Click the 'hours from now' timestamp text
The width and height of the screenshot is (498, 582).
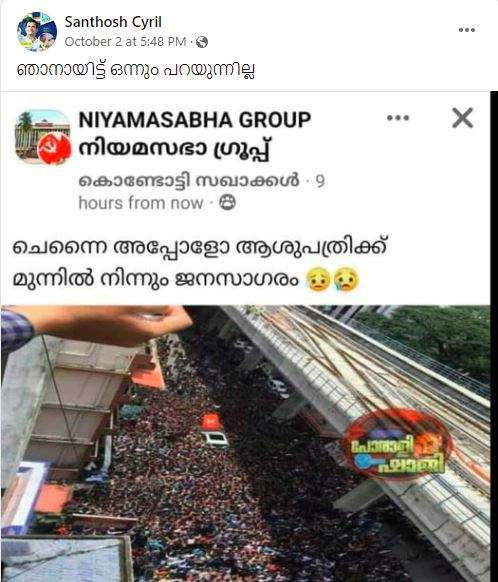click(141, 203)
